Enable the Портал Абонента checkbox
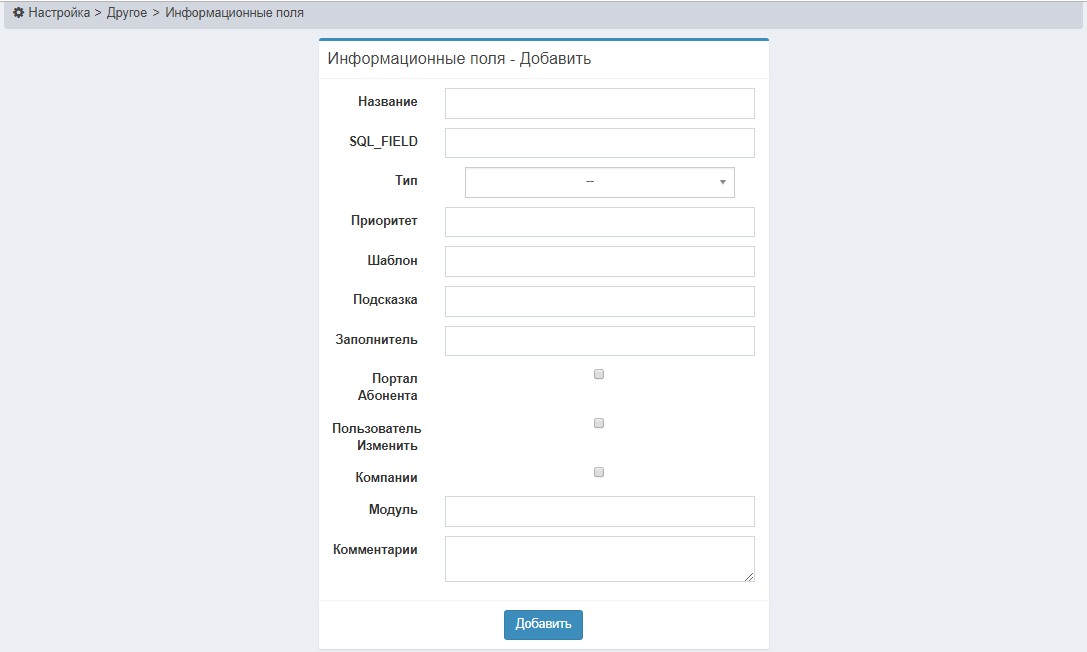This screenshot has width=1087, height=652. 599,374
